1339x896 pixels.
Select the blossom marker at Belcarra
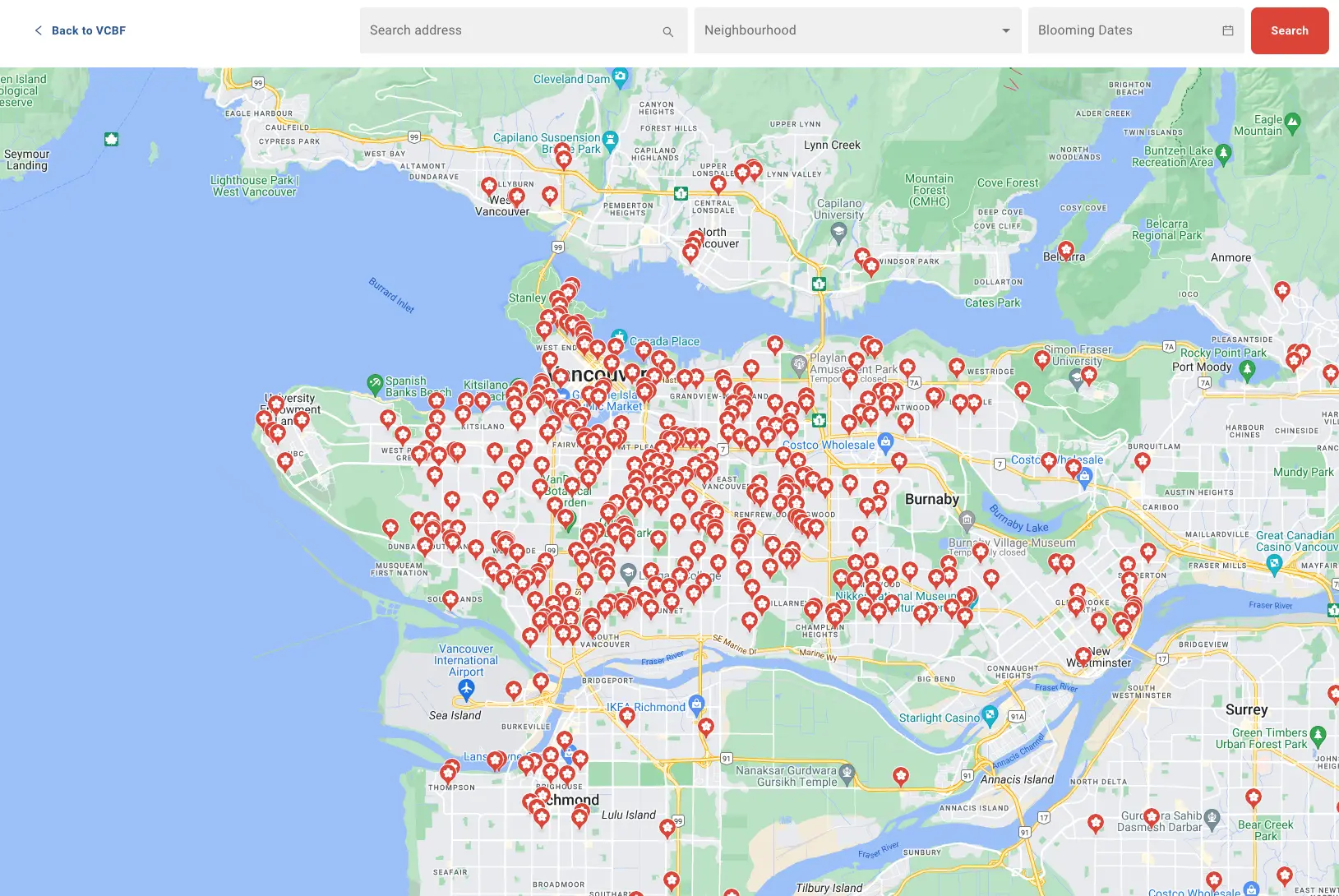[1065, 249]
